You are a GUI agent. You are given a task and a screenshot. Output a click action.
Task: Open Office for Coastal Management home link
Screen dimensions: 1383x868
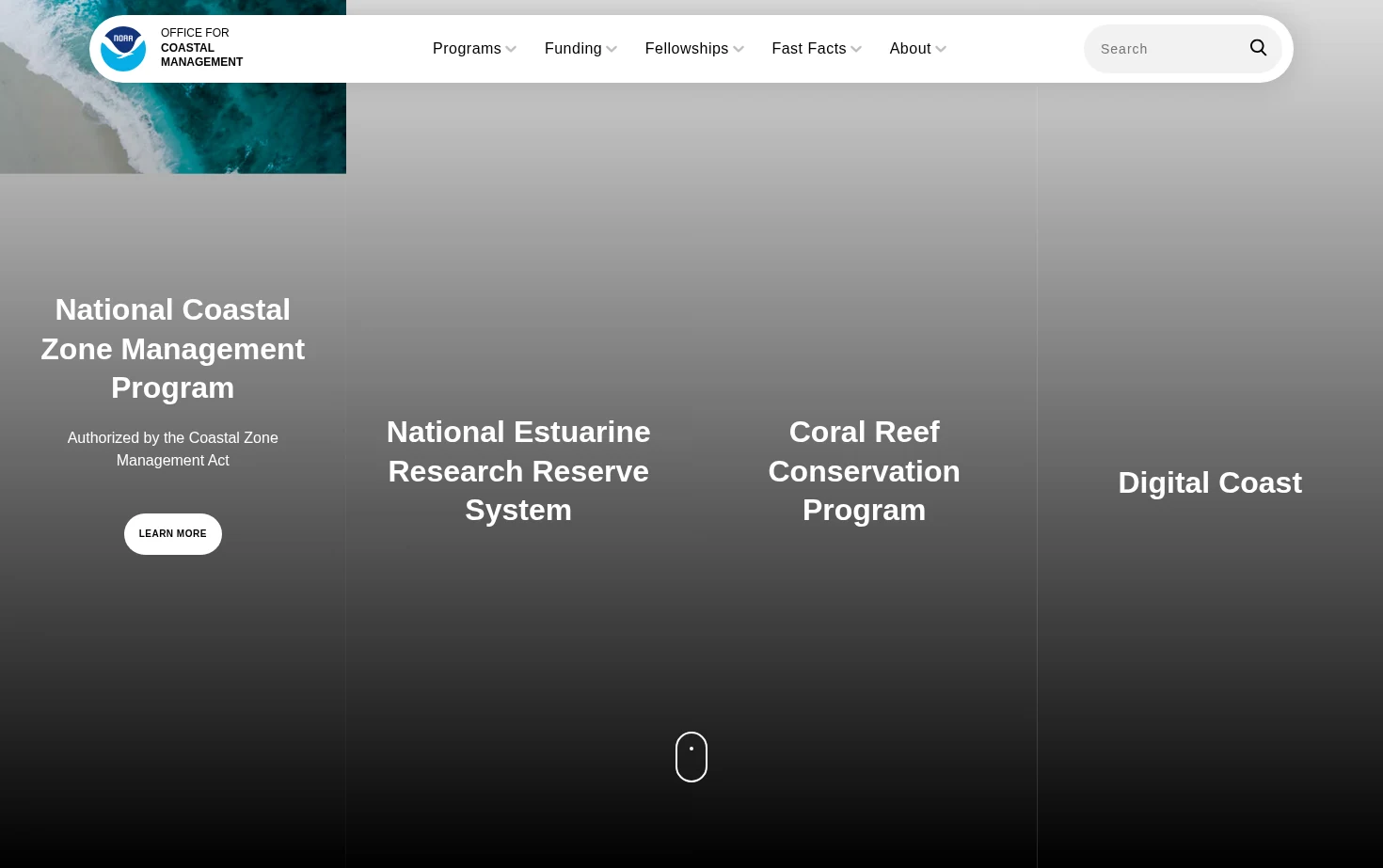[x=172, y=48]
